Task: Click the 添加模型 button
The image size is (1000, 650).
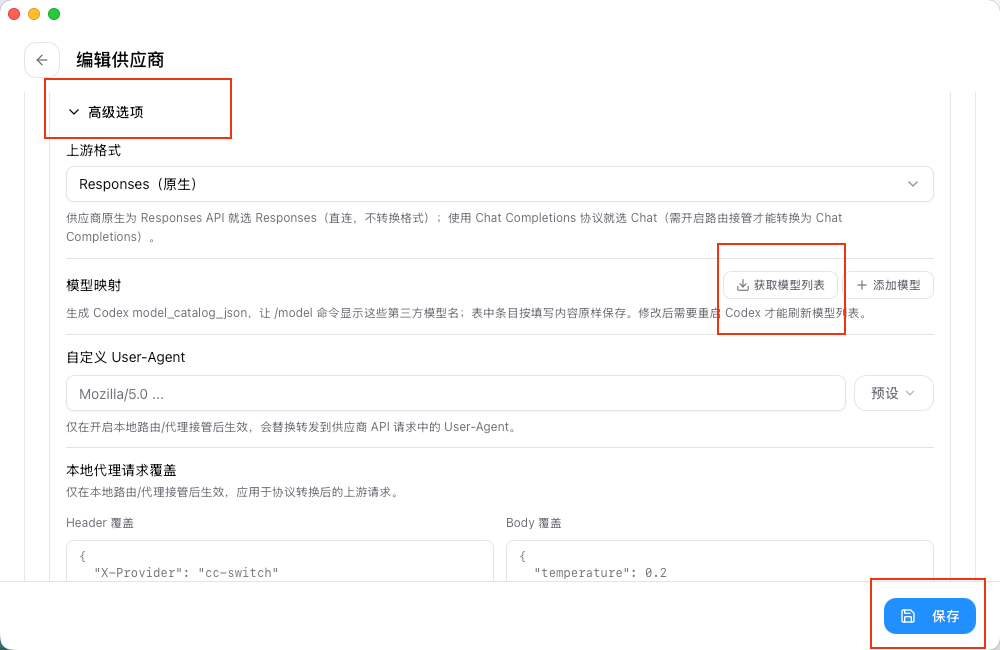Action: click(x=889, y=285)
